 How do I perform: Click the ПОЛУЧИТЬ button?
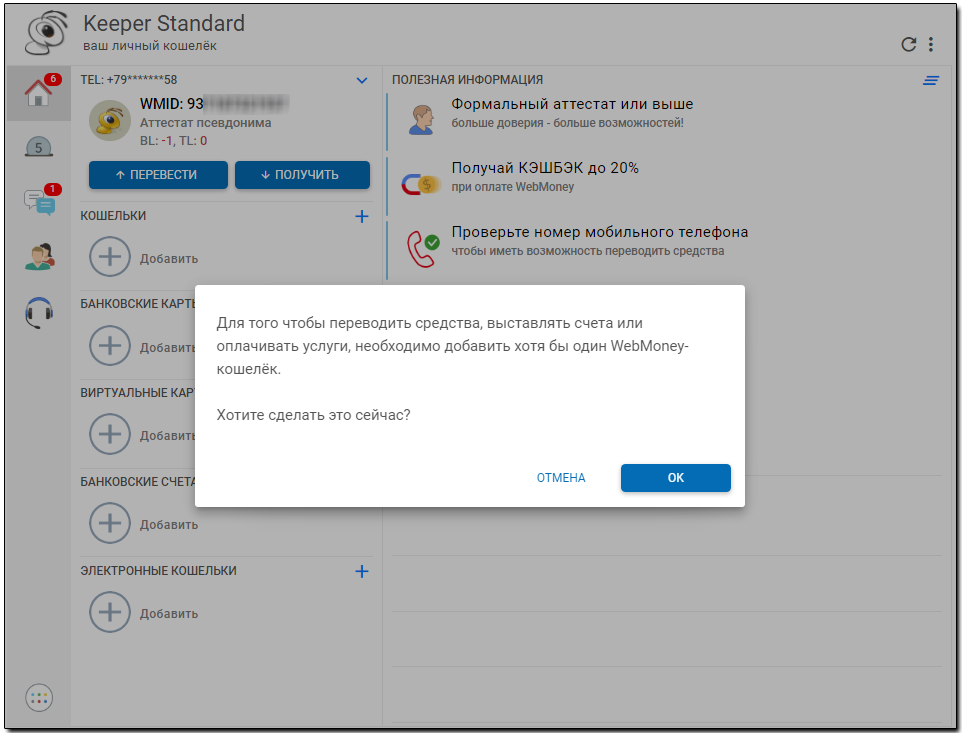click(x=302, y=175)
